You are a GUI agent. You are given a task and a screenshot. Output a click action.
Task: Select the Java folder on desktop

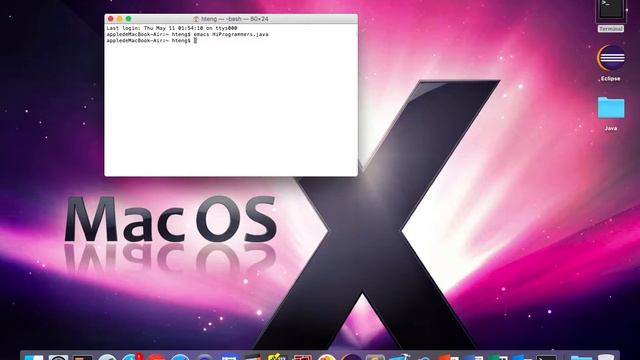[x=611, y=108]
